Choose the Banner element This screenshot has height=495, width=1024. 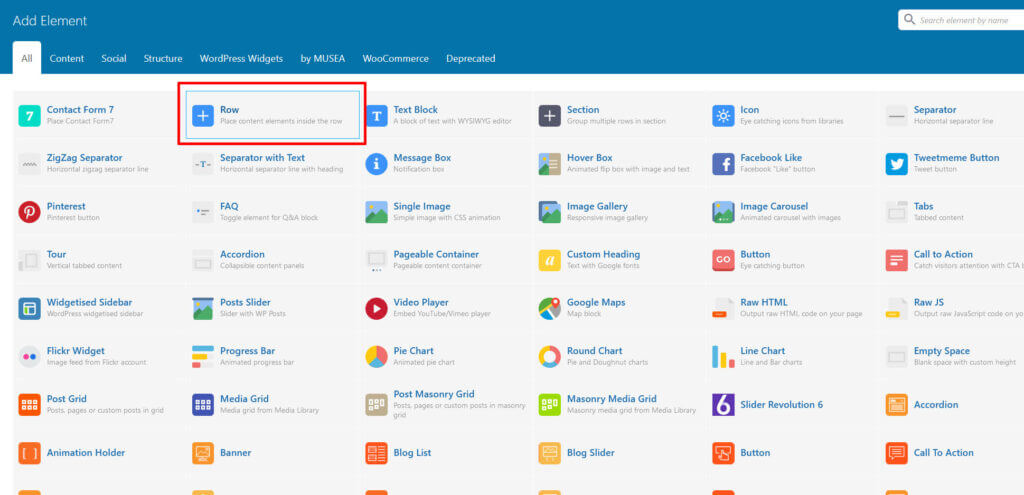[x=273, y=453]
